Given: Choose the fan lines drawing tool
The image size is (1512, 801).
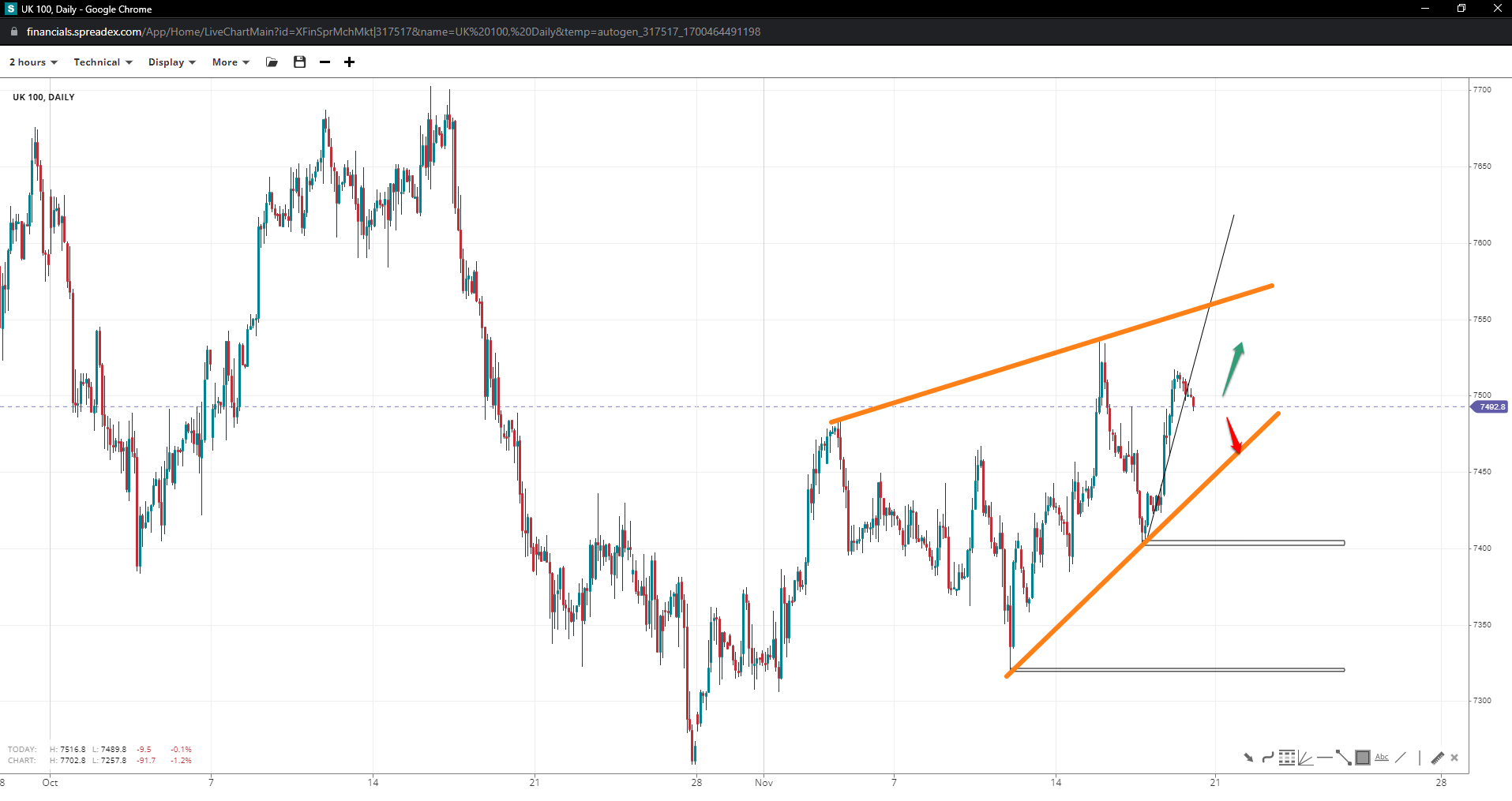Looking at the screenshot, I should click(x=1305, y=758).
